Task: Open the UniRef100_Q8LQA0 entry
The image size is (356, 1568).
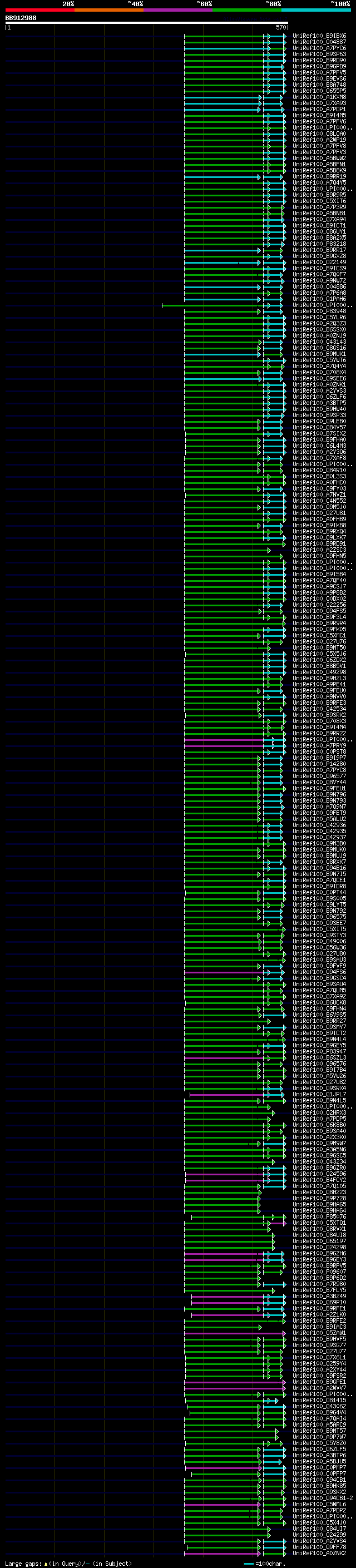Action: [x=319, y=134]
